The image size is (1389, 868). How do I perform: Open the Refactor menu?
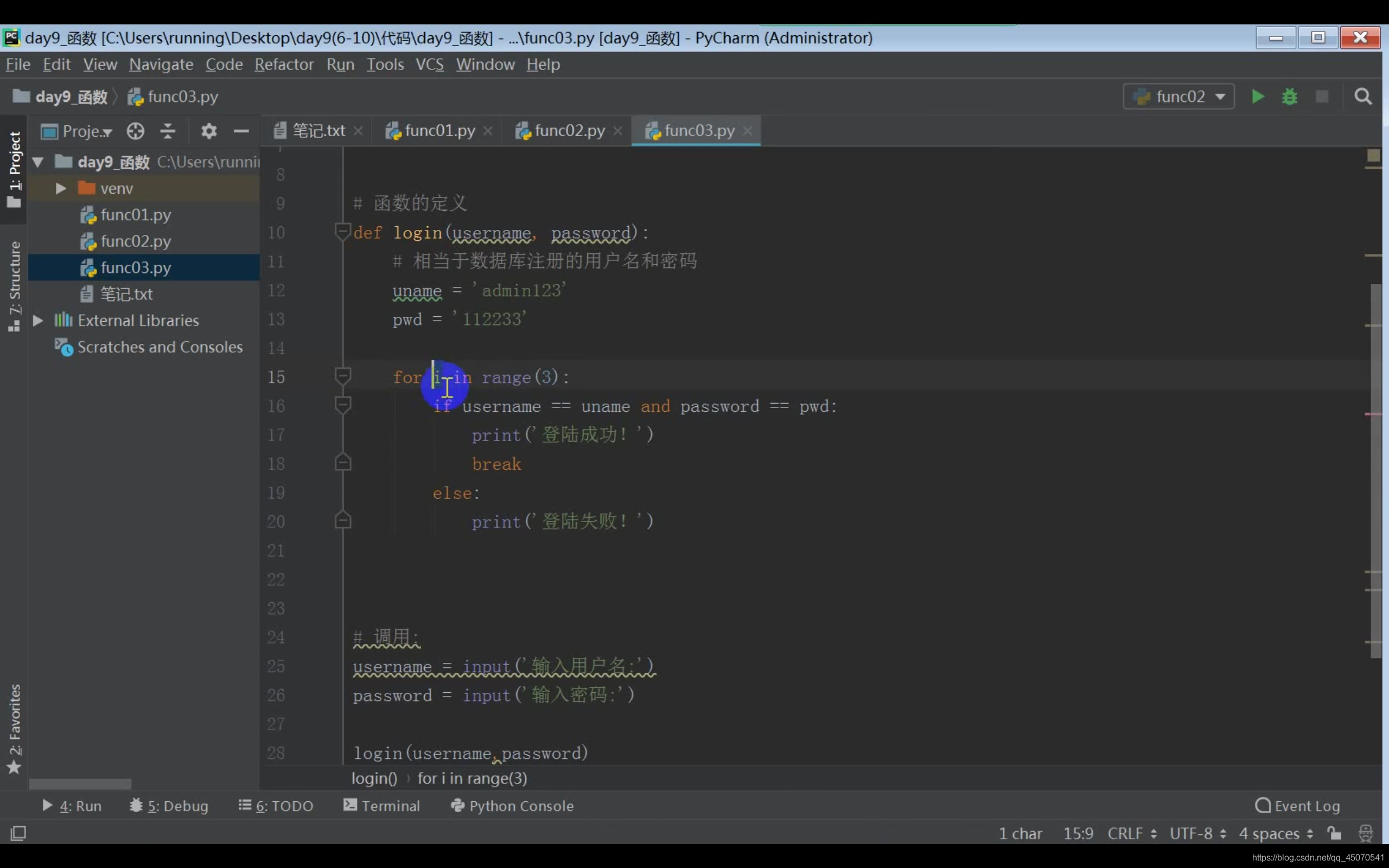[284, 65]
